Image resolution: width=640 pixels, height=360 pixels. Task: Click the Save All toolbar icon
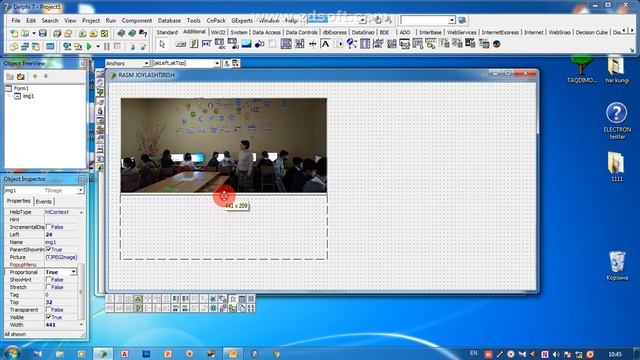click(x=57, y=33)
